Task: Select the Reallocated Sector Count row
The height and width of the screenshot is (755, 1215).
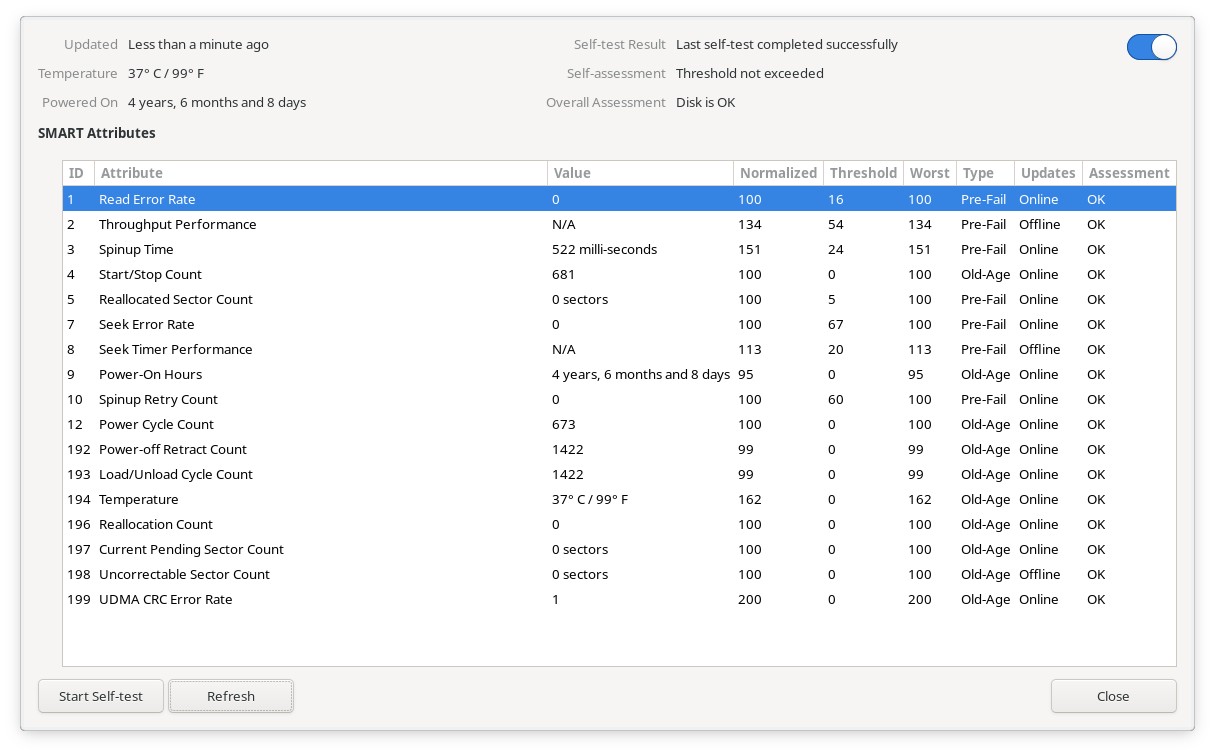Action: coord(175,300)
